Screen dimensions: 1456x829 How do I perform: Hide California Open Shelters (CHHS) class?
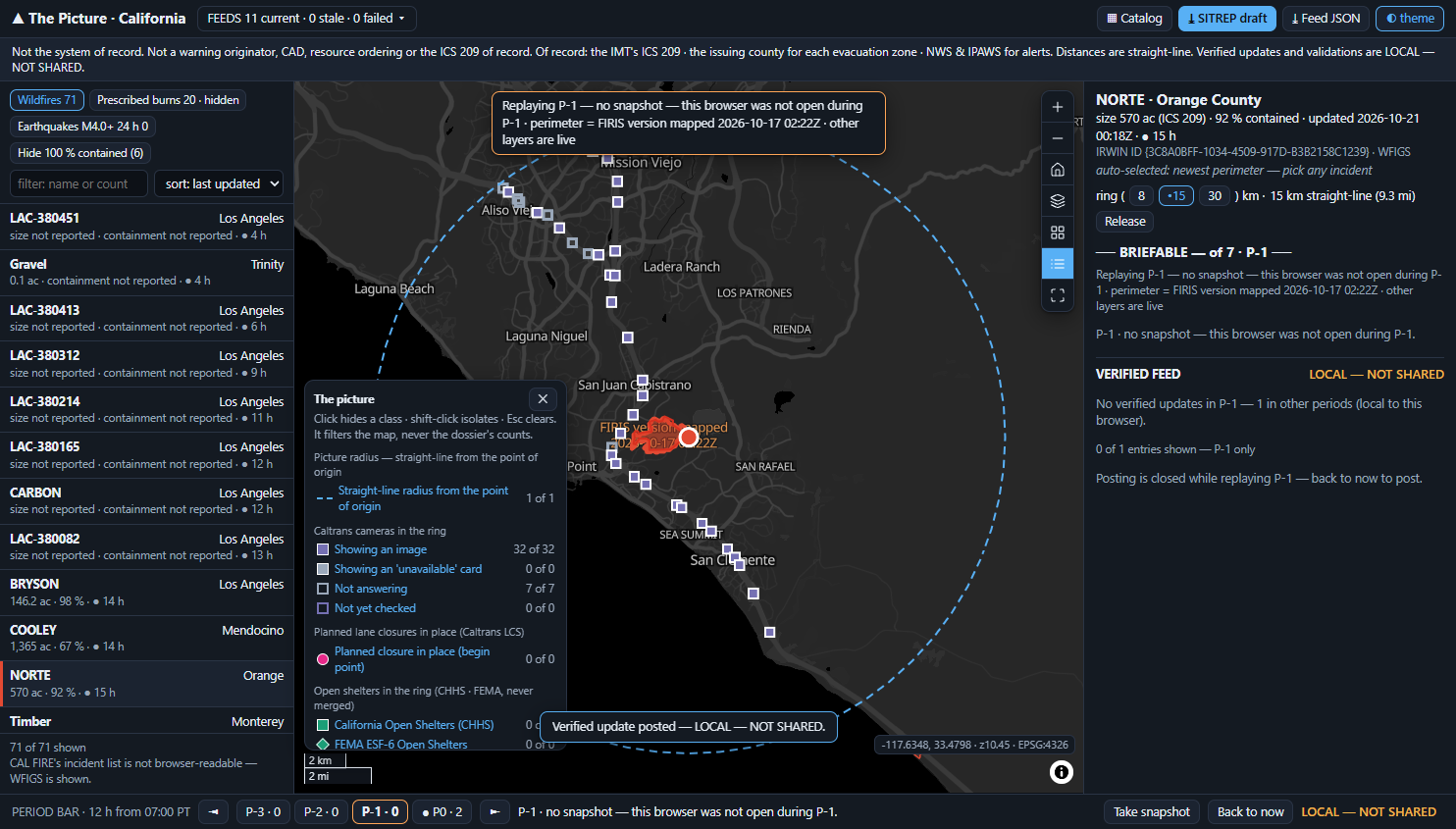[413, 725]
